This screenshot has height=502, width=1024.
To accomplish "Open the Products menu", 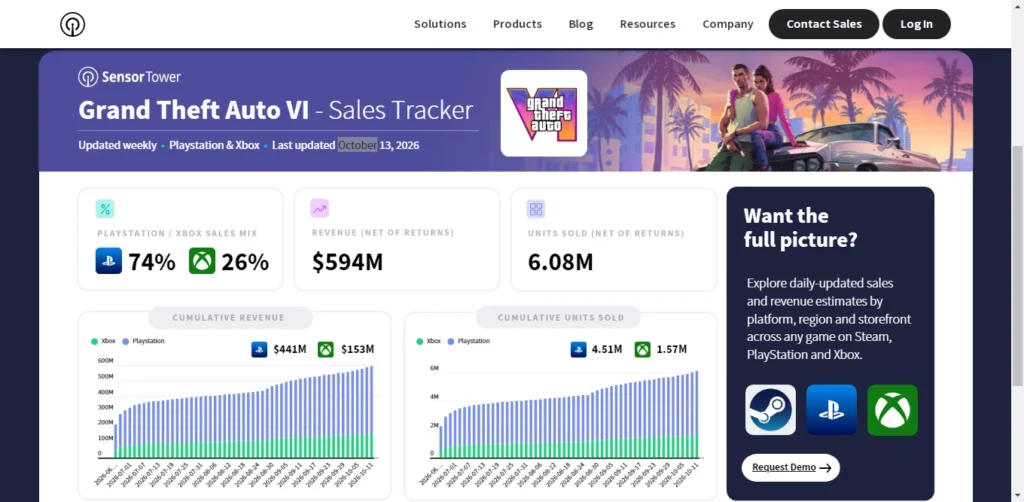I will tap(517, 24).
